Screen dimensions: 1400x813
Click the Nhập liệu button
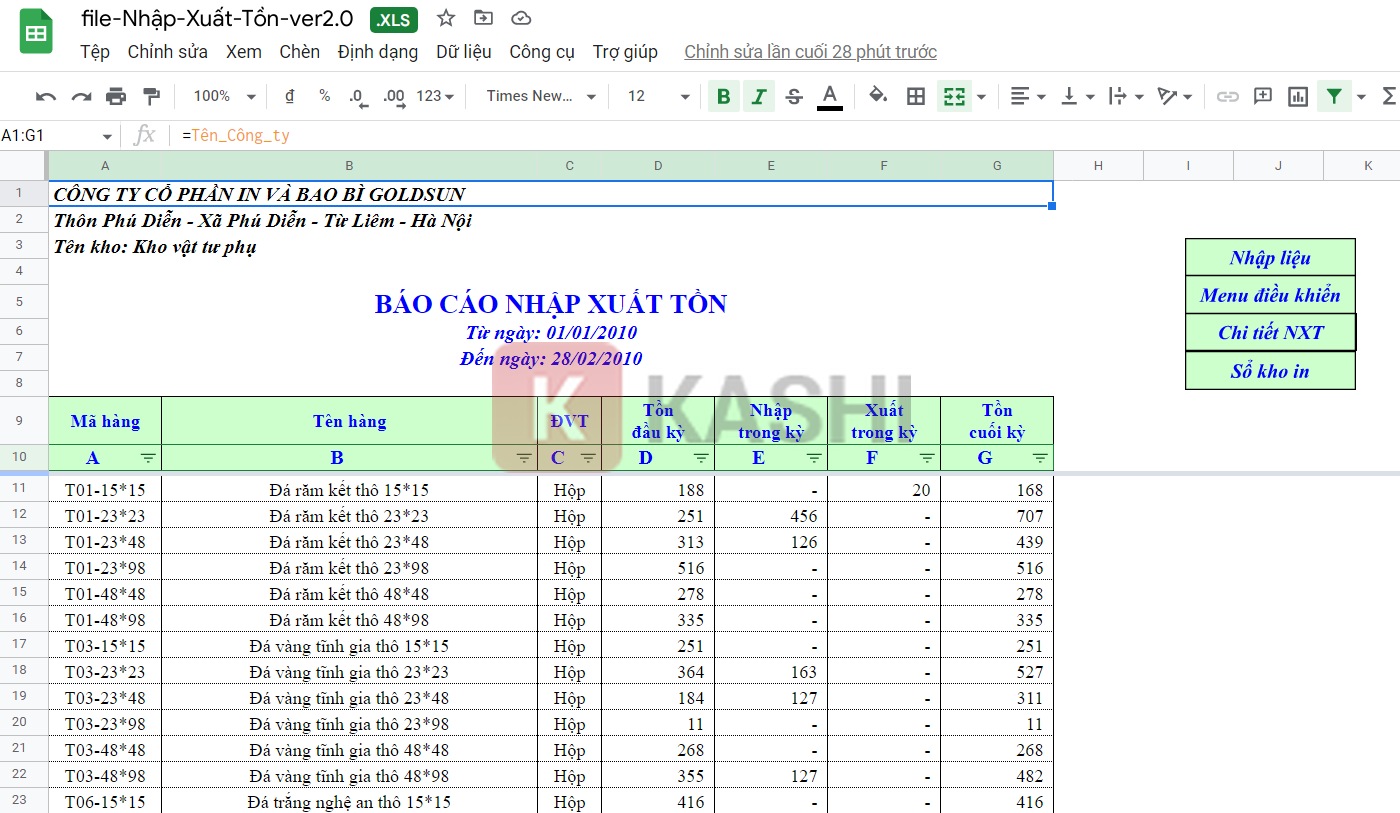(1270, 257)
